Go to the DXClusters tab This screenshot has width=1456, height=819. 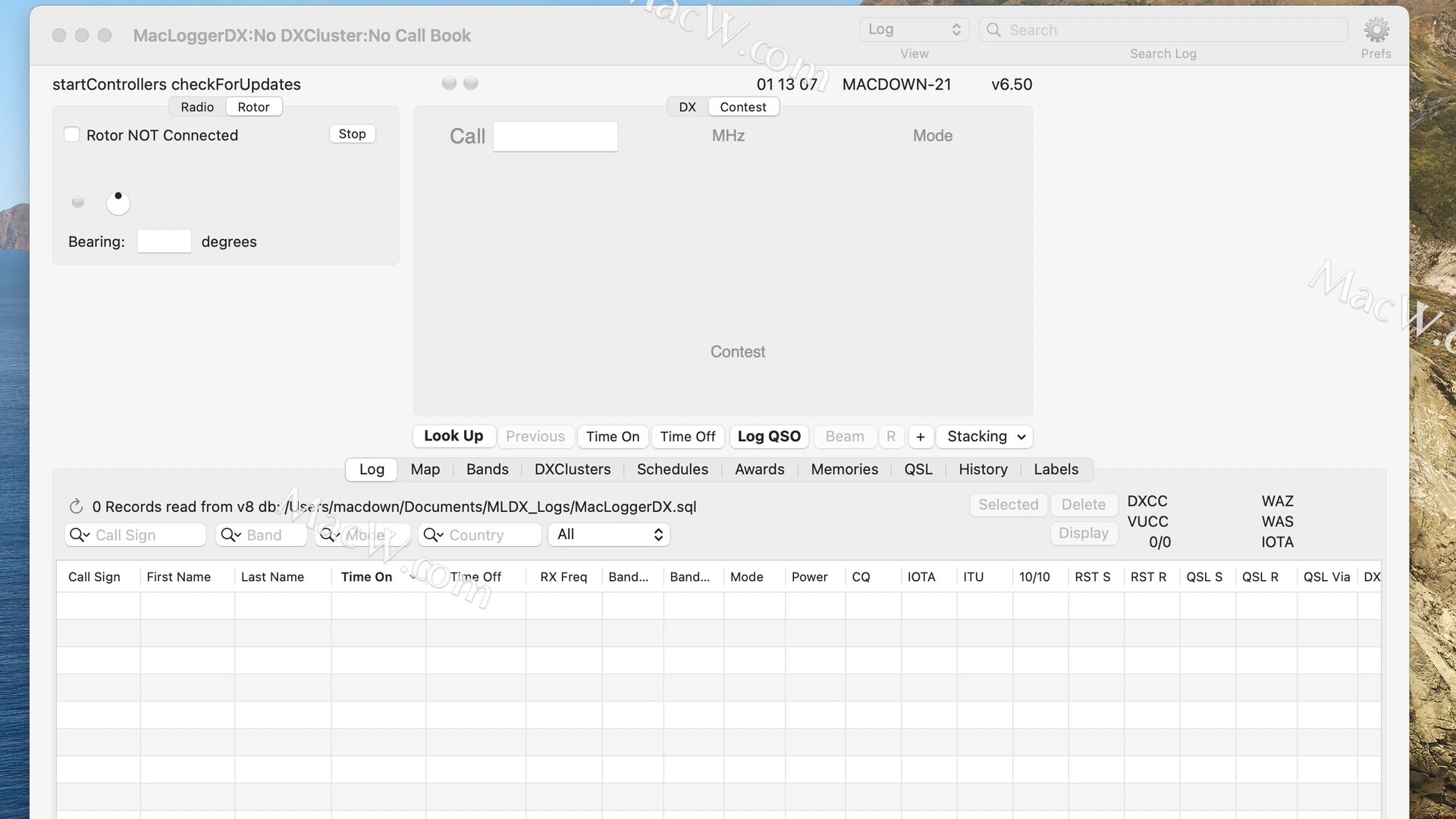coord(573,469)
